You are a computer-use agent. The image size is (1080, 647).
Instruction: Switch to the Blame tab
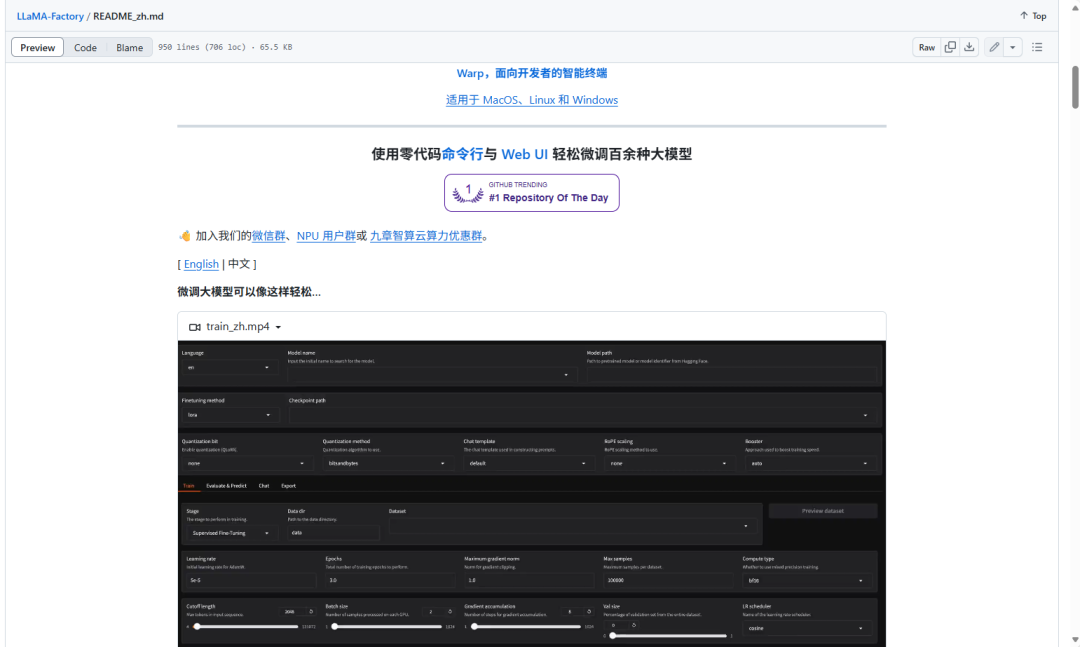129,47
